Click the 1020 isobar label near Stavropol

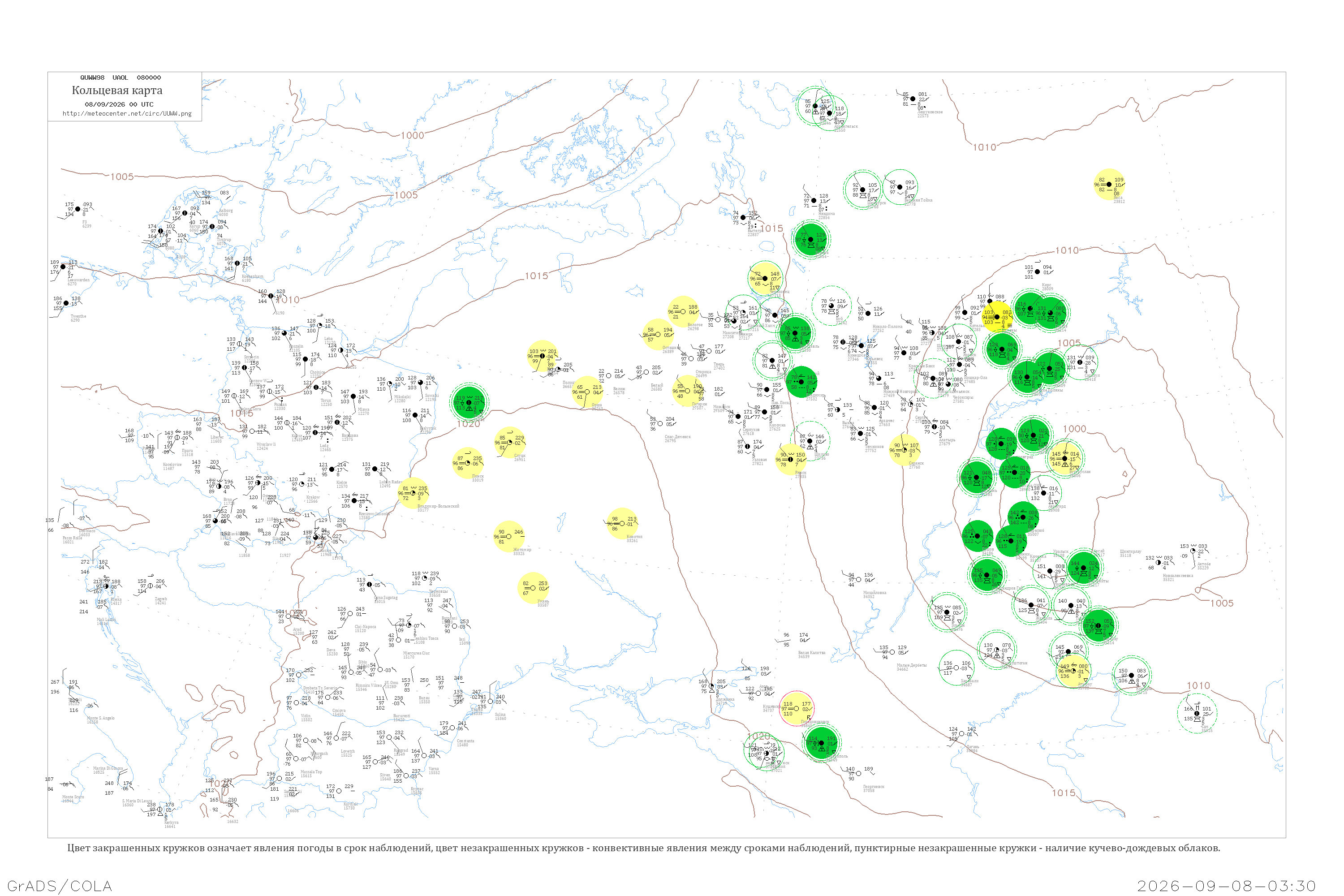(758, 736)
